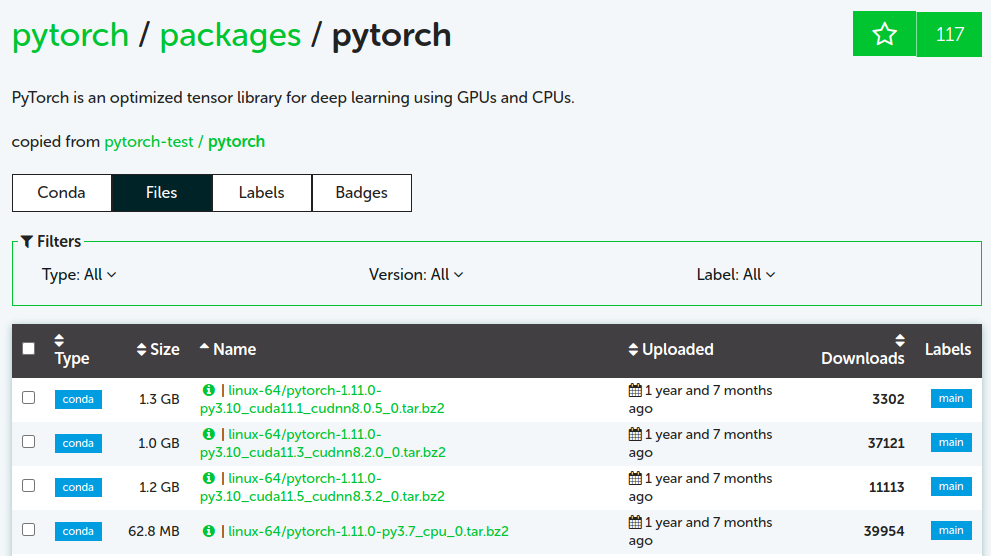The height and width of the screenshot is (556, 991).
Task: Click the 37121 downloads value
Action: tap(886, 443)
